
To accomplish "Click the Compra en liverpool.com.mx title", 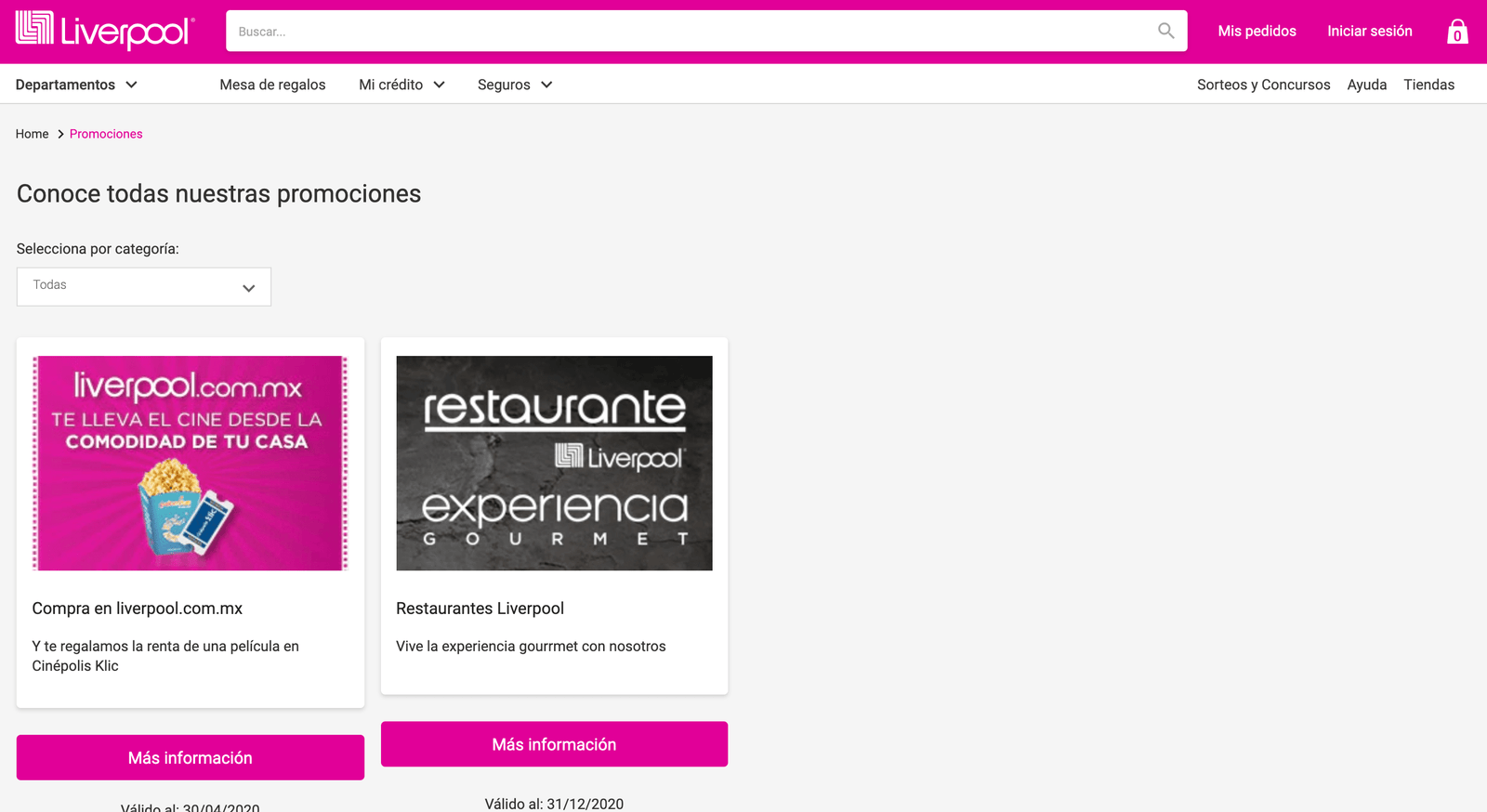I will tap(138, 609).
